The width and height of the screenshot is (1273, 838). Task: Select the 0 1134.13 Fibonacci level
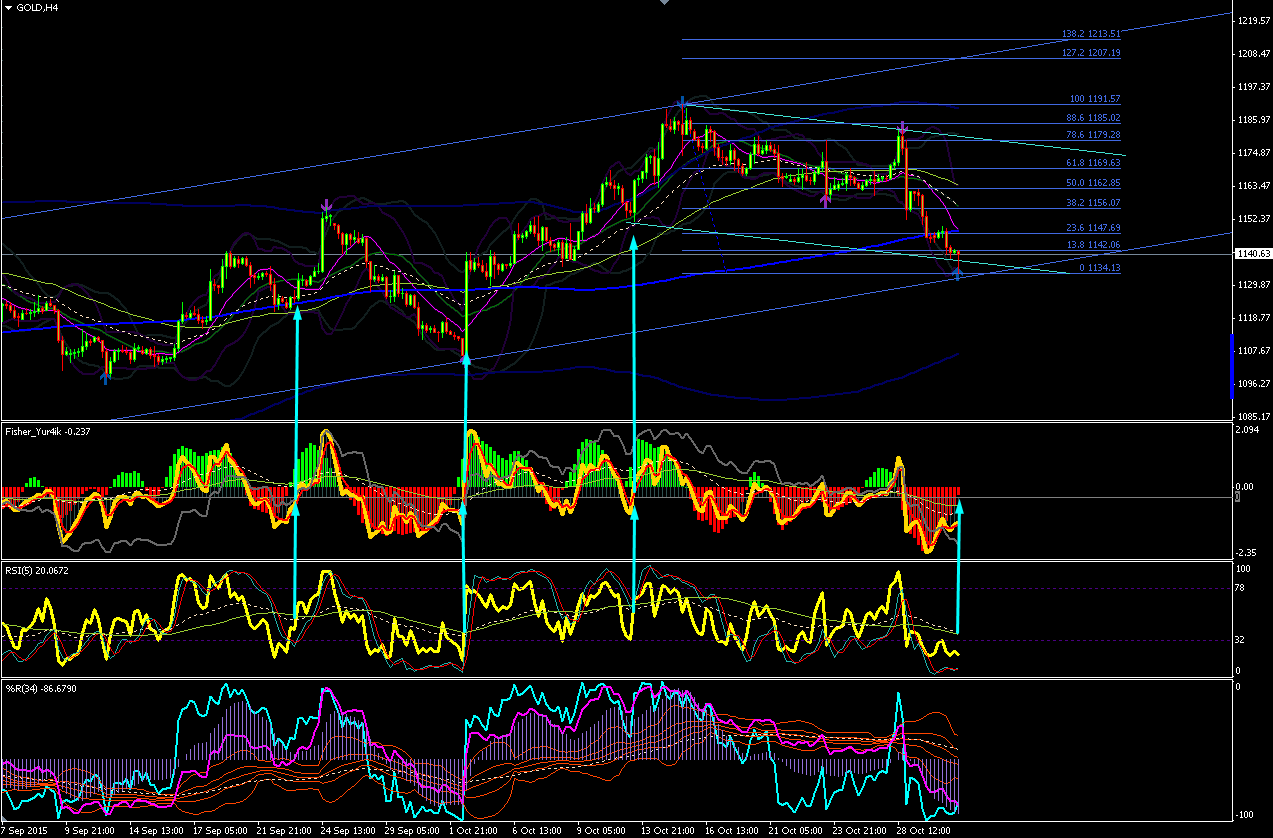point(1099,268)
